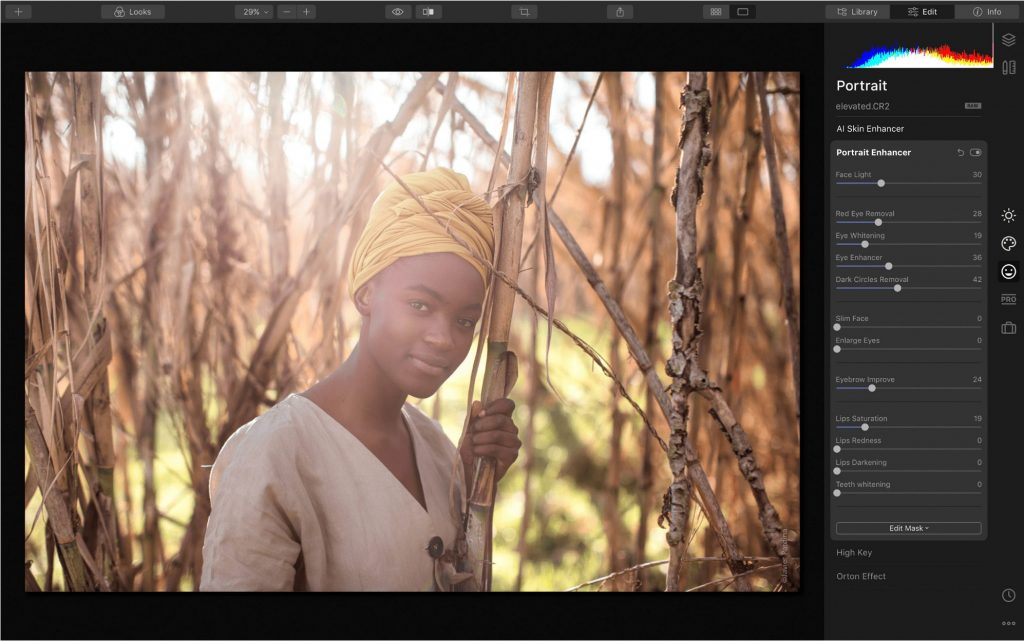Zoom out with the minus button
The width and height of the screenshot is (1024, 641).
286,12
